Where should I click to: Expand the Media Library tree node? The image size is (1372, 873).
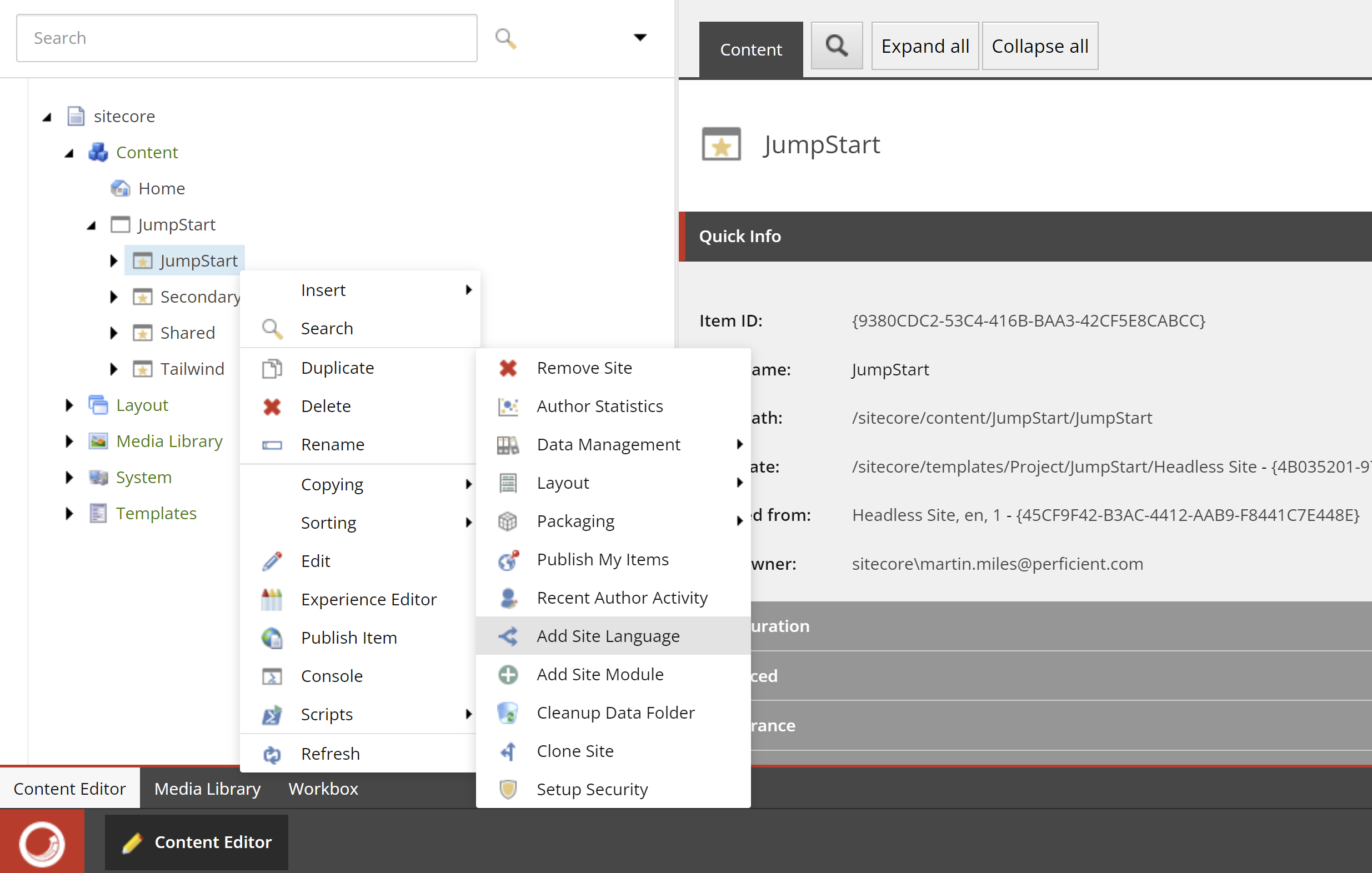click(69, 441)
